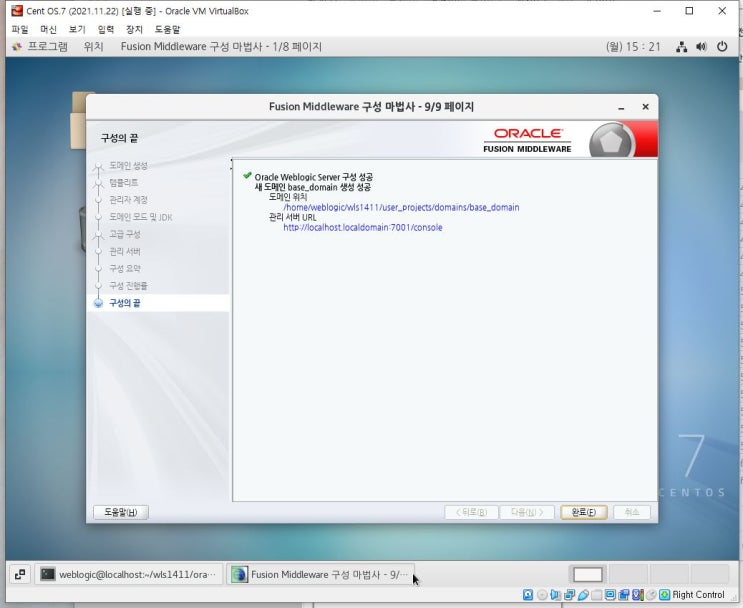Open the 위치 places menu
This screenshot has width=743, height=608.
(x=93, y=46)
